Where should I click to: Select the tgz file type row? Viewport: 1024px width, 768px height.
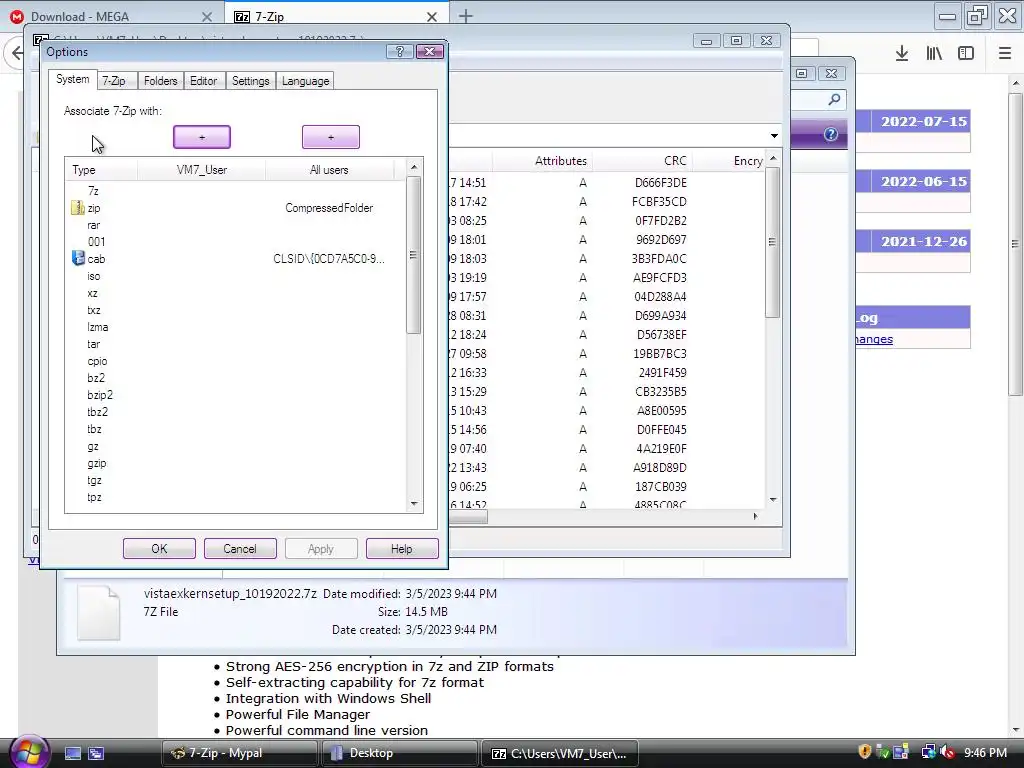point(235,480)
